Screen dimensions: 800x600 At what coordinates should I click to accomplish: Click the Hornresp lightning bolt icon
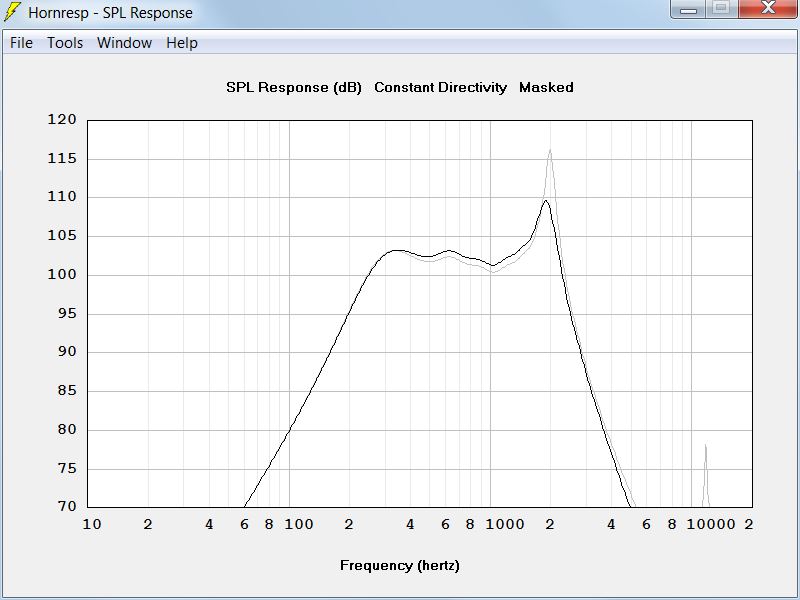click(12, 12)
